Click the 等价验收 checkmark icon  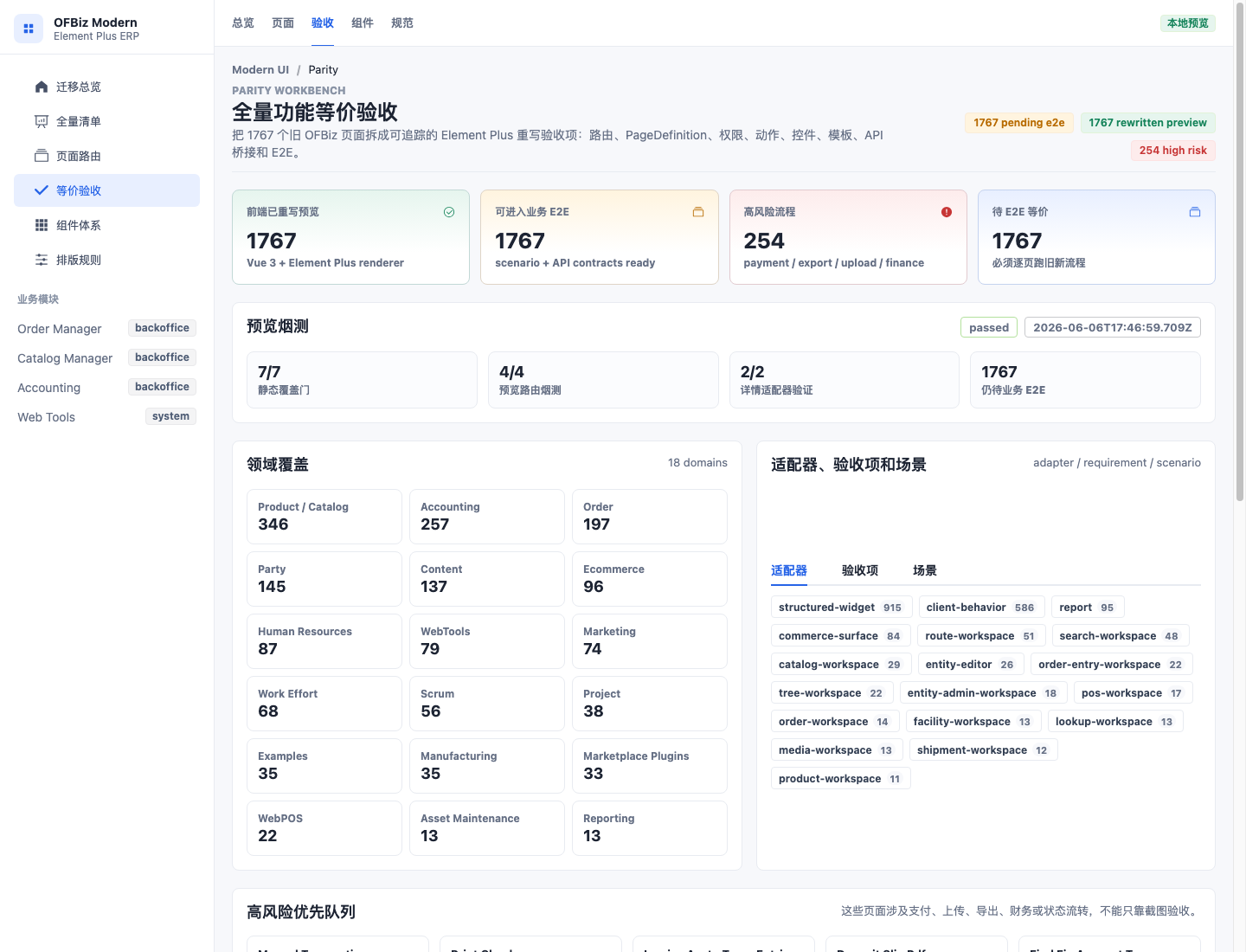click(x=42, y=190)
